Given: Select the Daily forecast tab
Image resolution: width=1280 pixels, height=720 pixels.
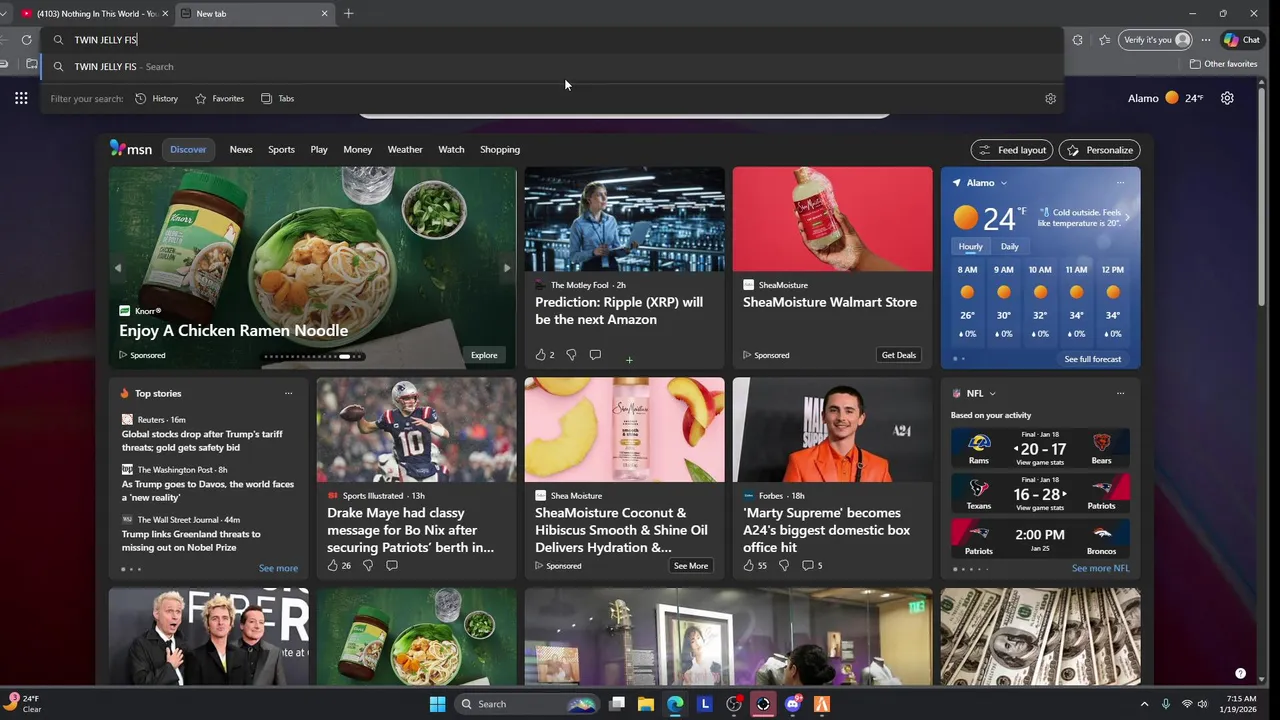Looking at the screenshot, I should [x=1010, y=246].
